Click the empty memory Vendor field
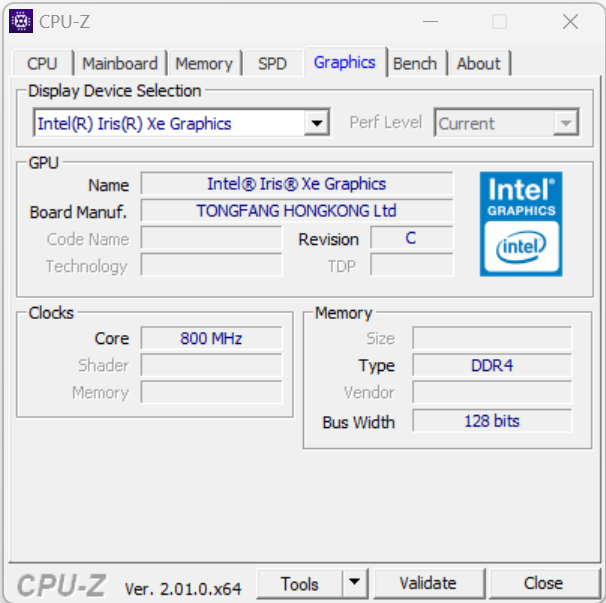 (x=492, y=392)
